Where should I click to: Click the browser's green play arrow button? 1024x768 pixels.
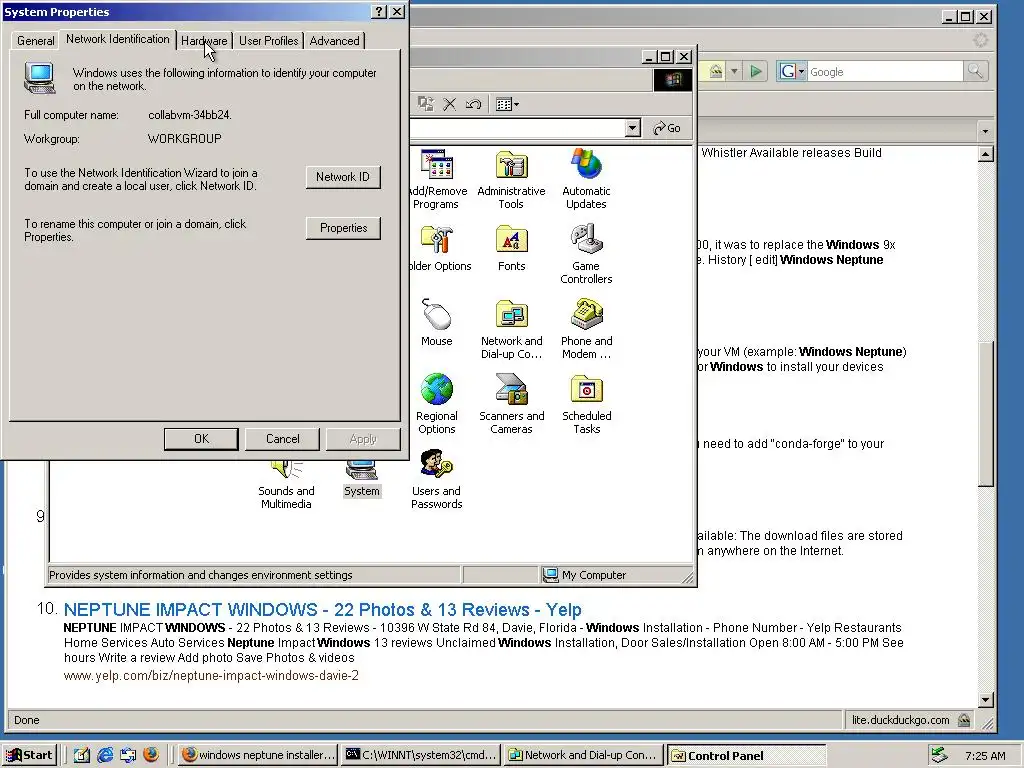tap(756, 71)
